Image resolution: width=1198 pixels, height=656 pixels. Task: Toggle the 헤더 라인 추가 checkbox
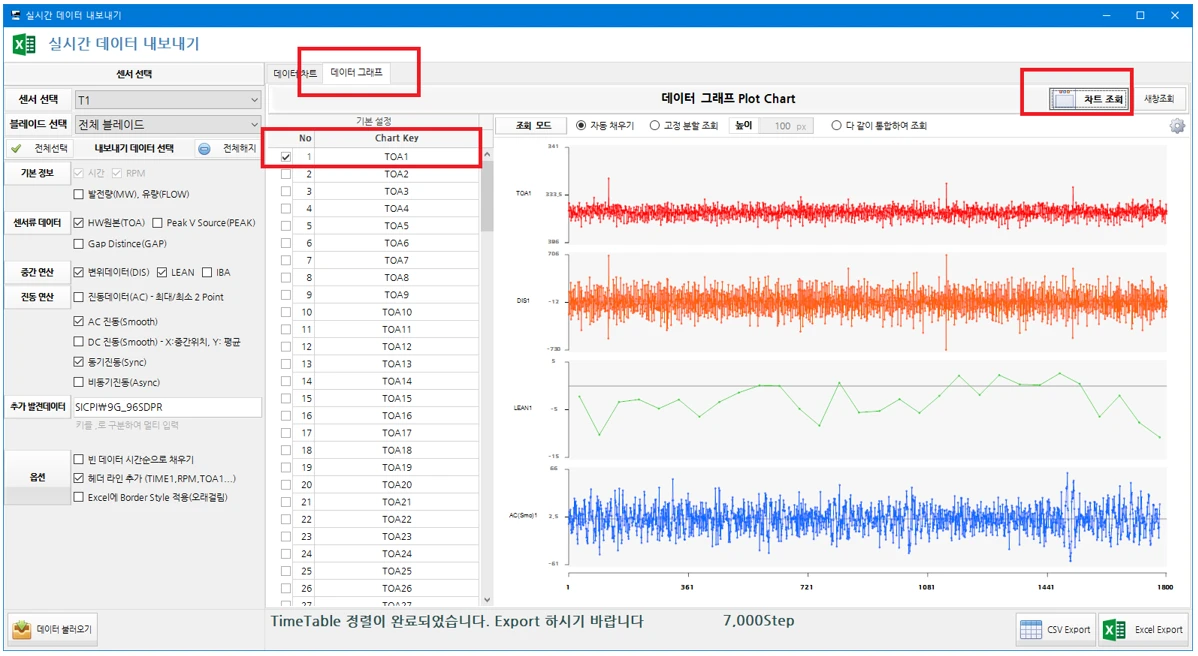coord(79,479)
